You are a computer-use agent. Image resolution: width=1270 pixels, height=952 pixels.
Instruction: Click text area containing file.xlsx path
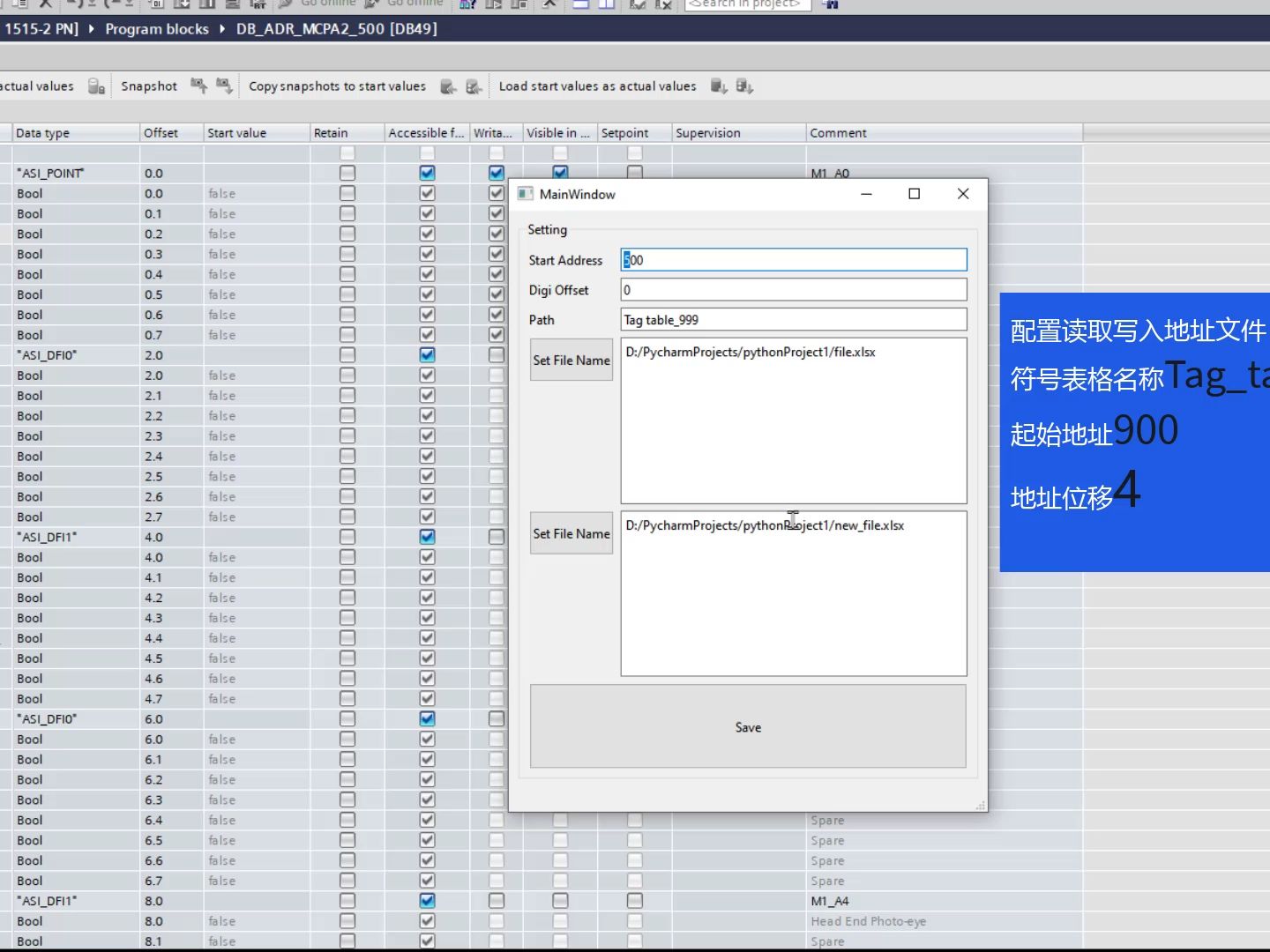[x=794, y=420]
